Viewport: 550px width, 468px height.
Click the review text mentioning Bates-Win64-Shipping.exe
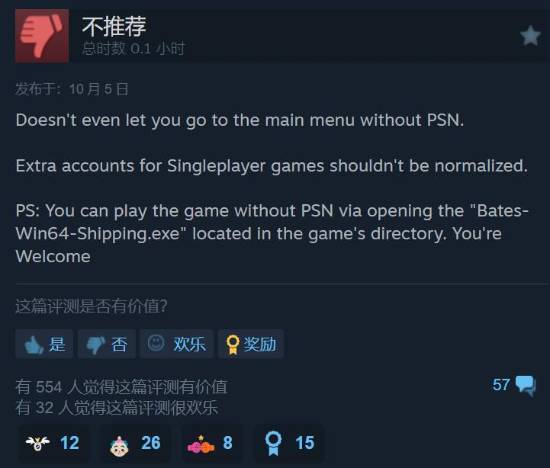point(272,234)
